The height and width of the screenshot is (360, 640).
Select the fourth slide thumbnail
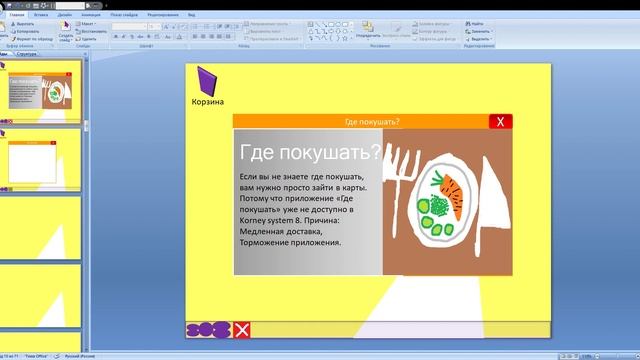[40, 296]
